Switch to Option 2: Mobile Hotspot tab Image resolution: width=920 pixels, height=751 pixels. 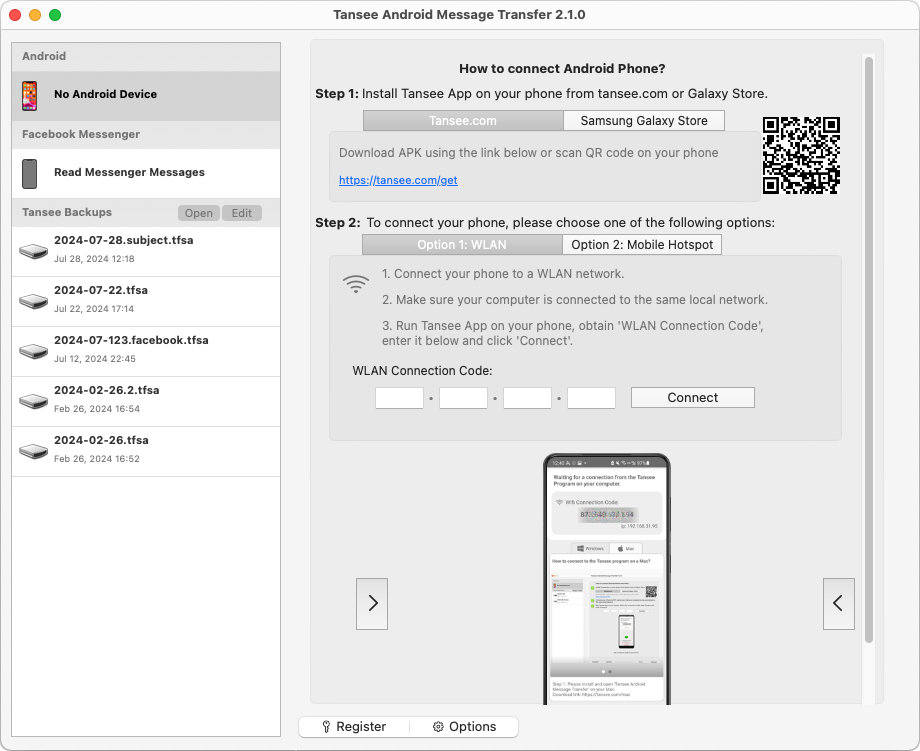pos(642,245)
